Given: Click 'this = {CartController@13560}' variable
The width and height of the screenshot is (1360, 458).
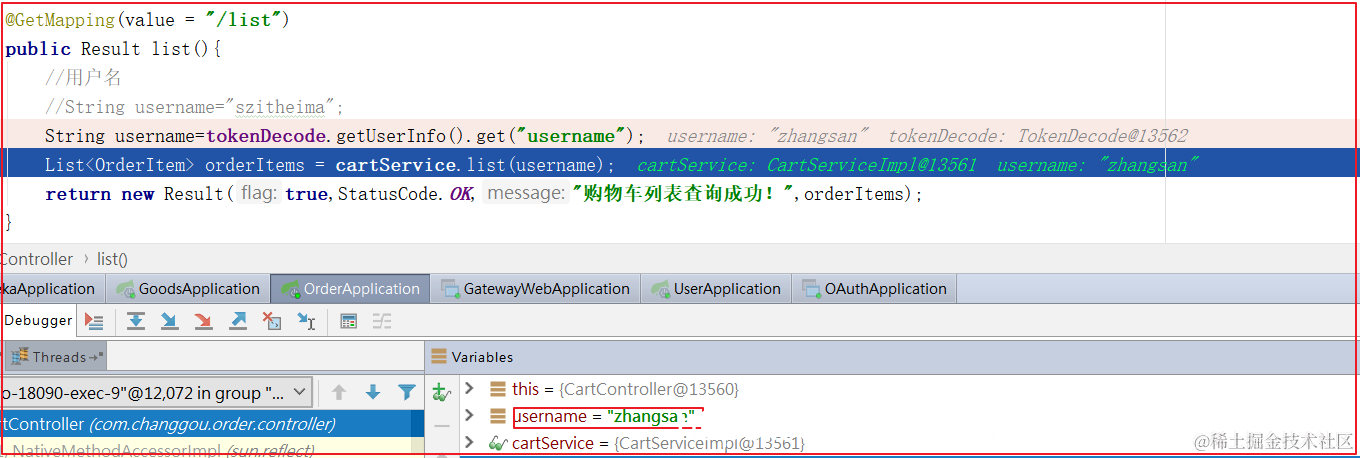Looking at the screenshot, I should point(625,389).
